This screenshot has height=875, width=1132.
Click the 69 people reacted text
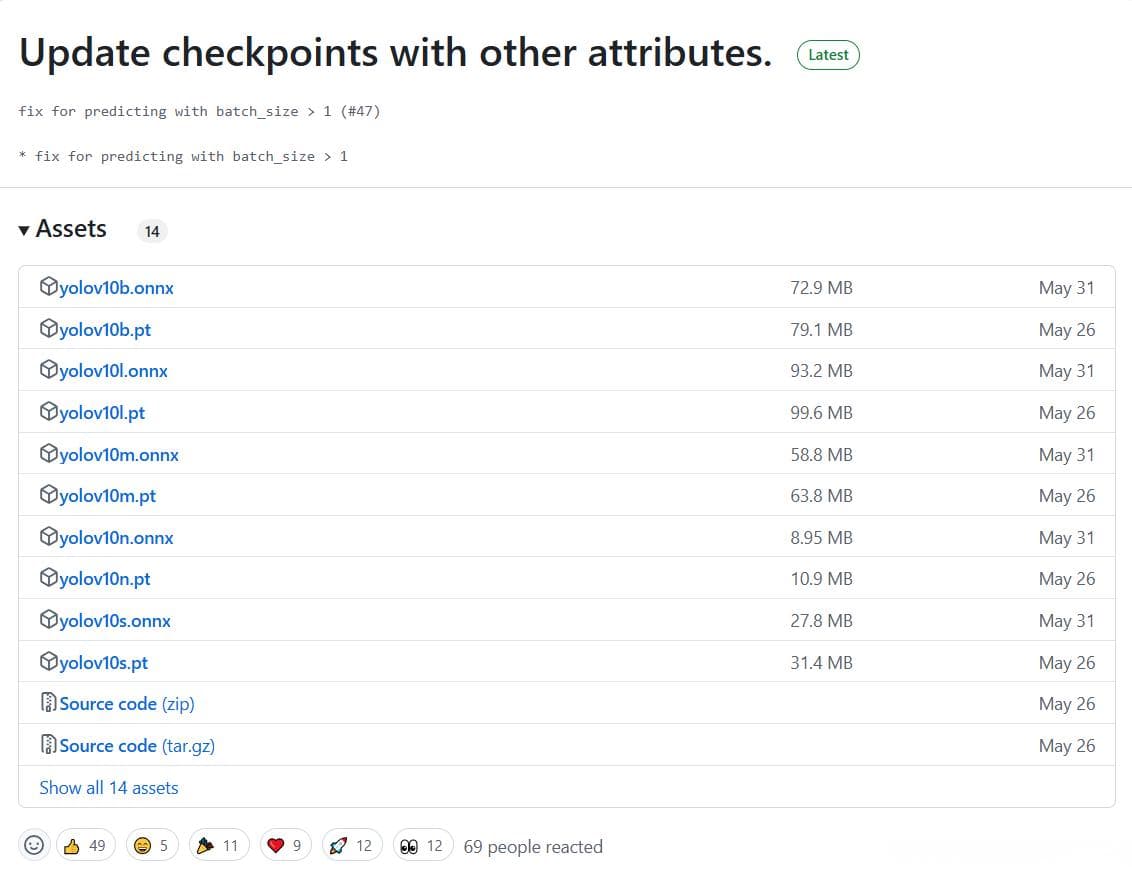click(533, 847)
